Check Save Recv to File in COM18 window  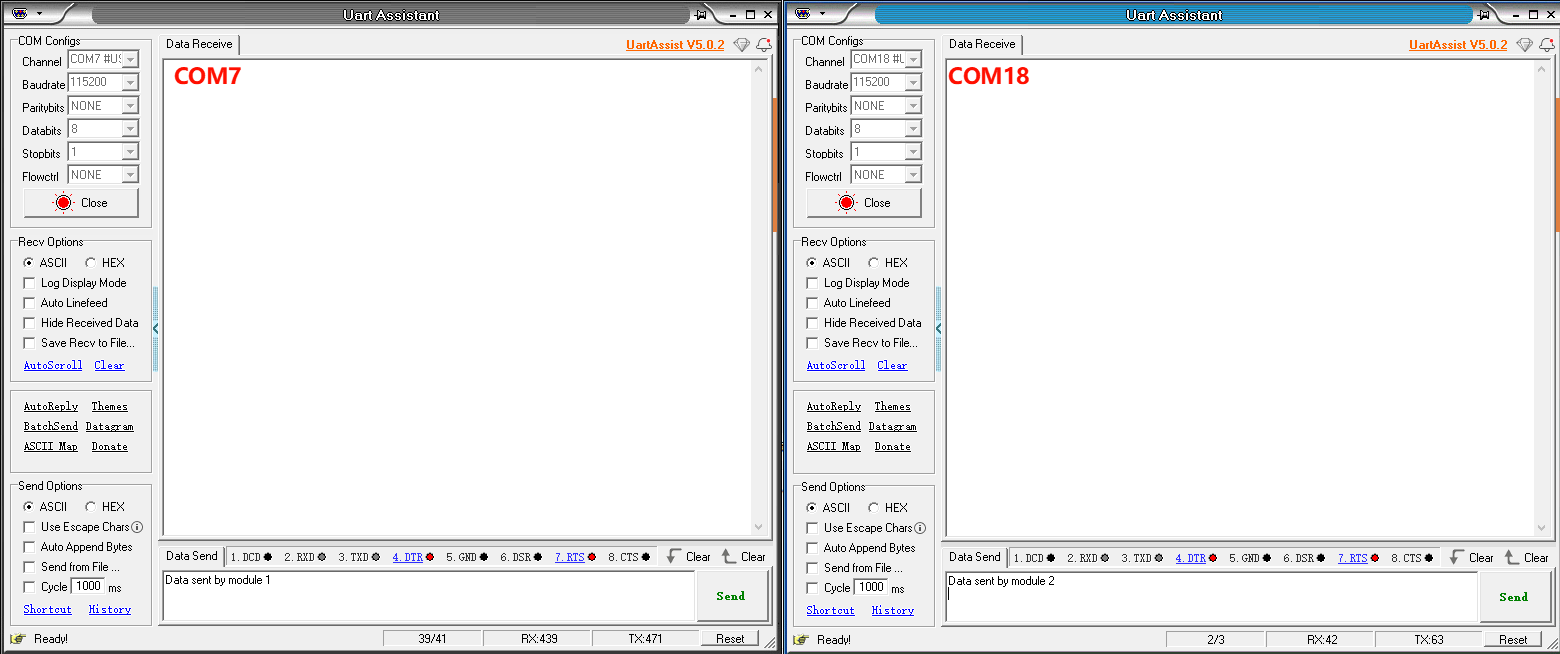tap(812, 343)
